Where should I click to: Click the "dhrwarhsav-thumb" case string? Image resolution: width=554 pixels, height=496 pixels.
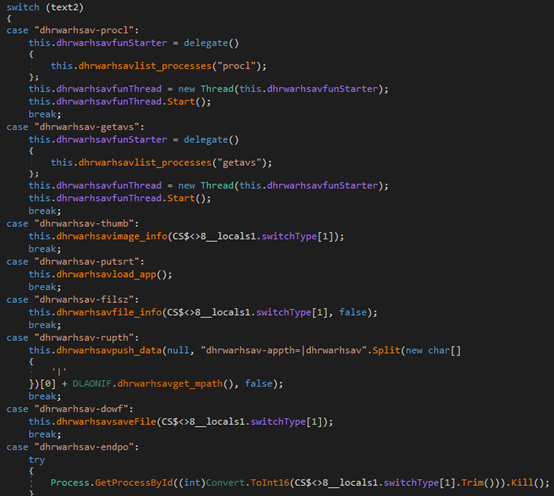(x=84, y=224)
